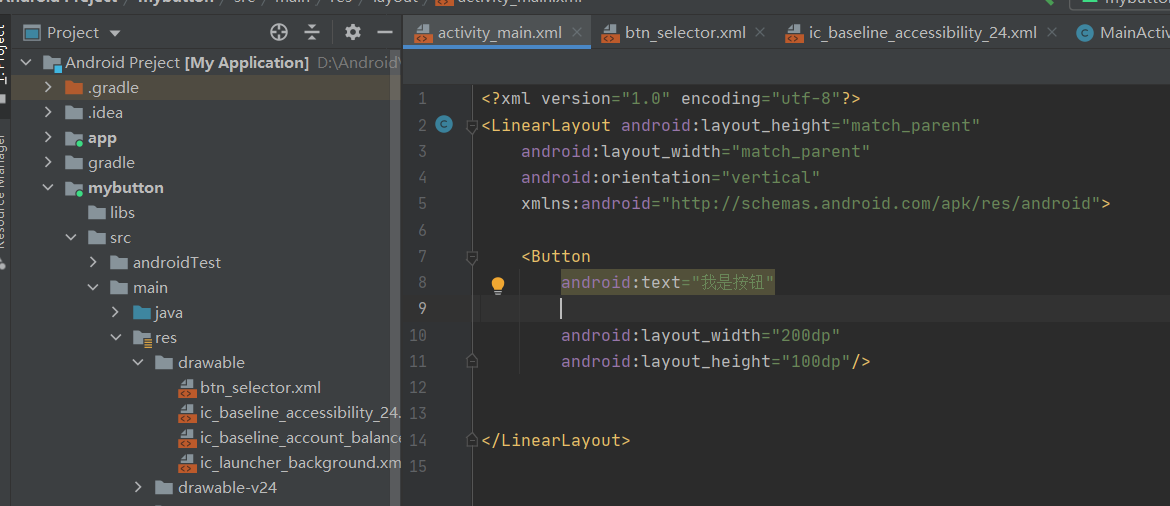Click the fold end marker on line 11
This screenshot has width=1170, height=506.
pyautogui.click(x=472, y=361)
